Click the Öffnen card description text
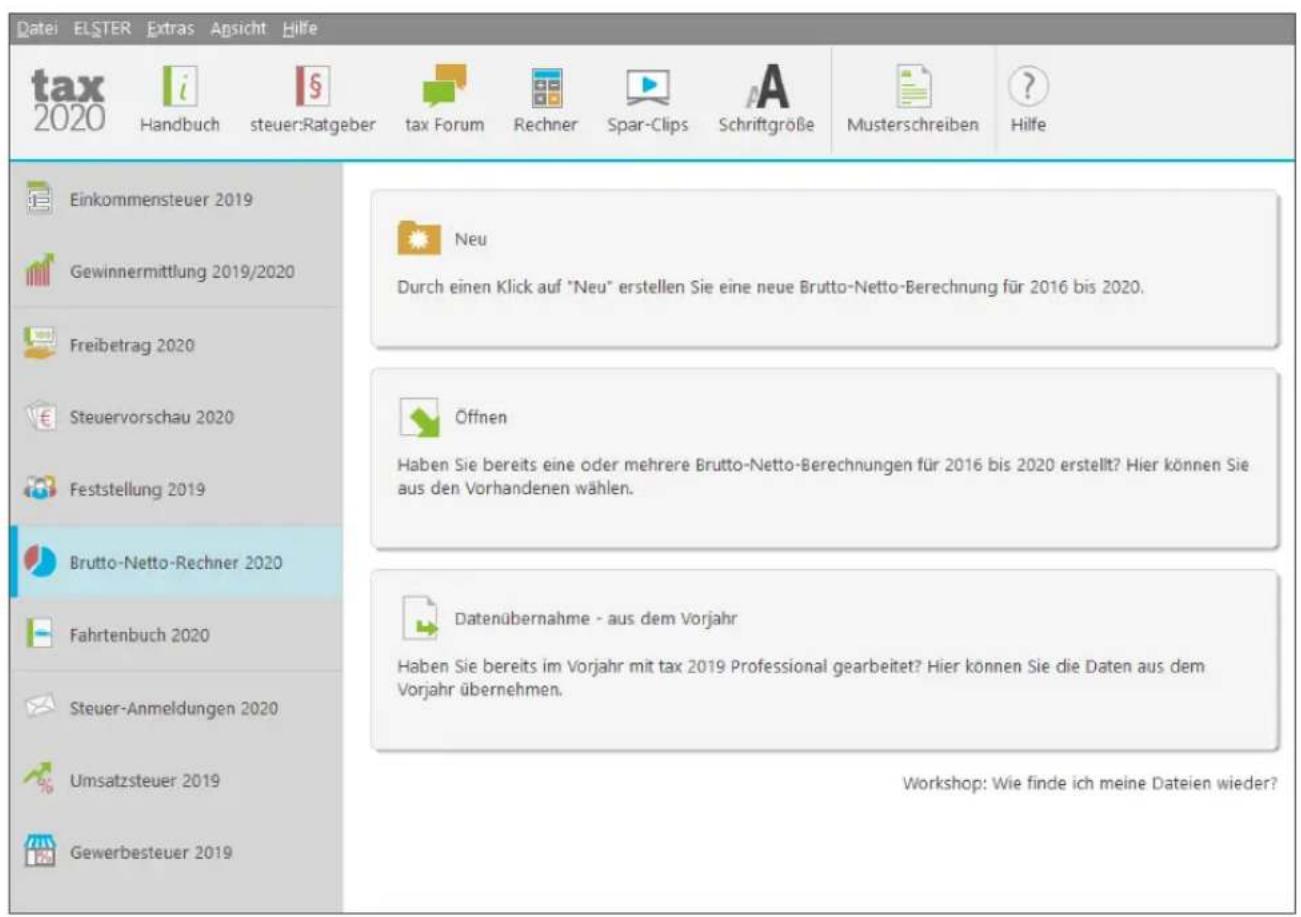1301x917 pixels. tap(823, 478)
